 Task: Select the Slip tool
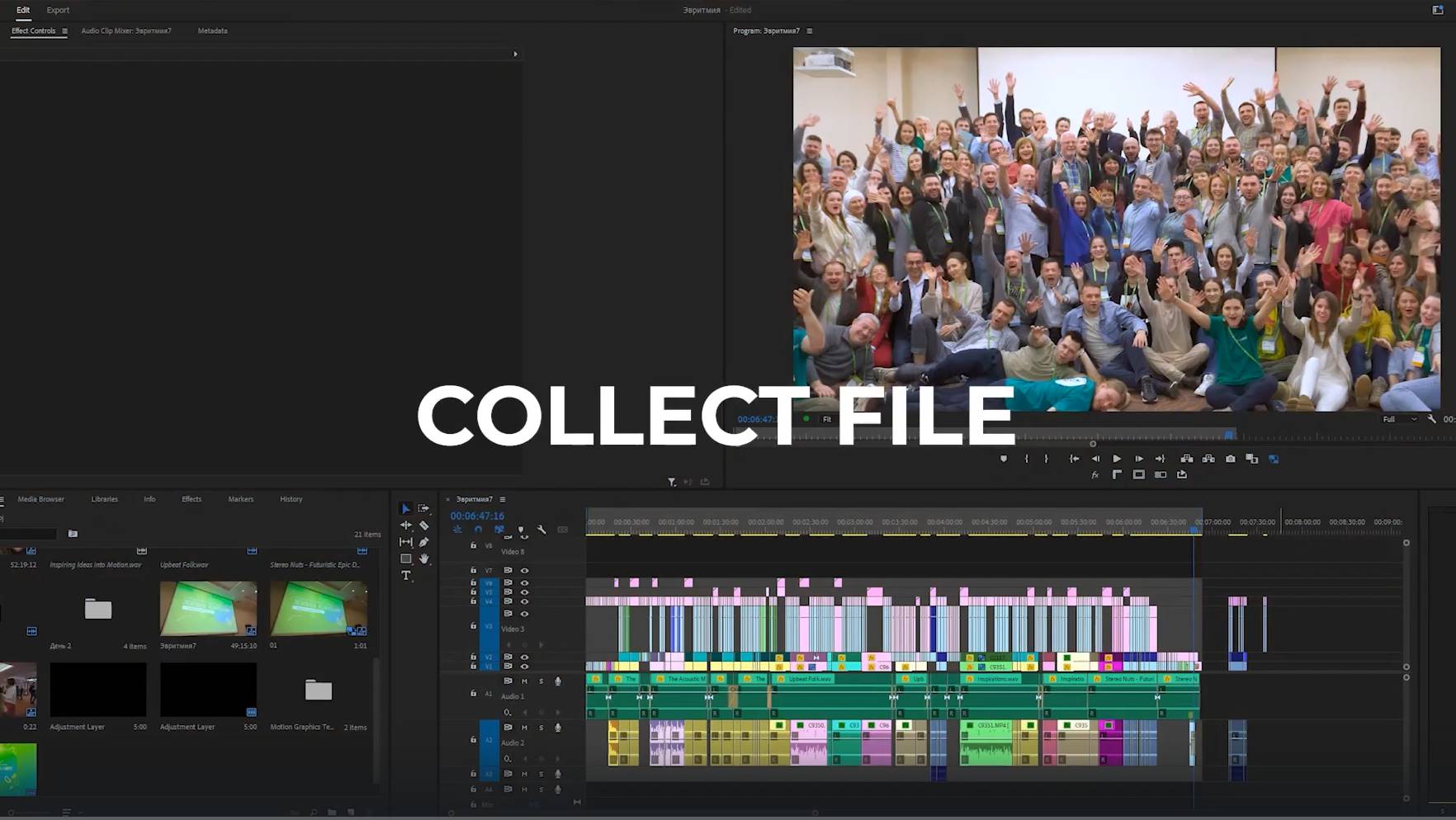pos(405,542)
